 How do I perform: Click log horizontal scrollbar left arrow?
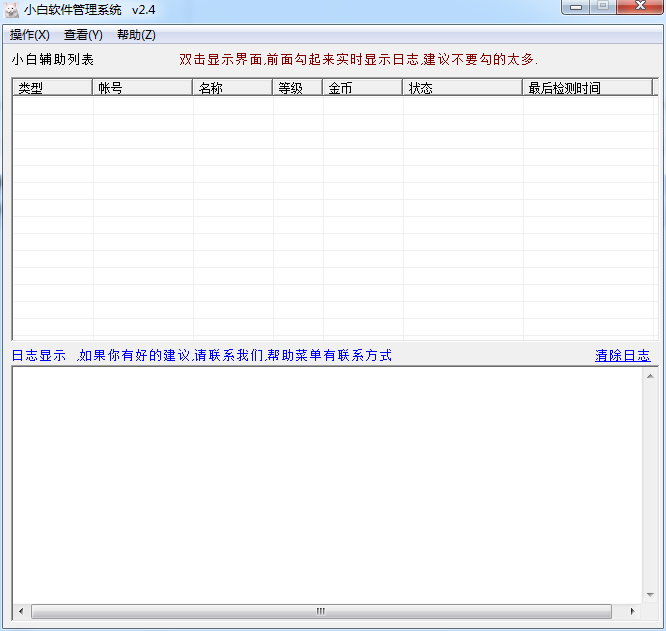pyautogui.click(x=21, y=611)
